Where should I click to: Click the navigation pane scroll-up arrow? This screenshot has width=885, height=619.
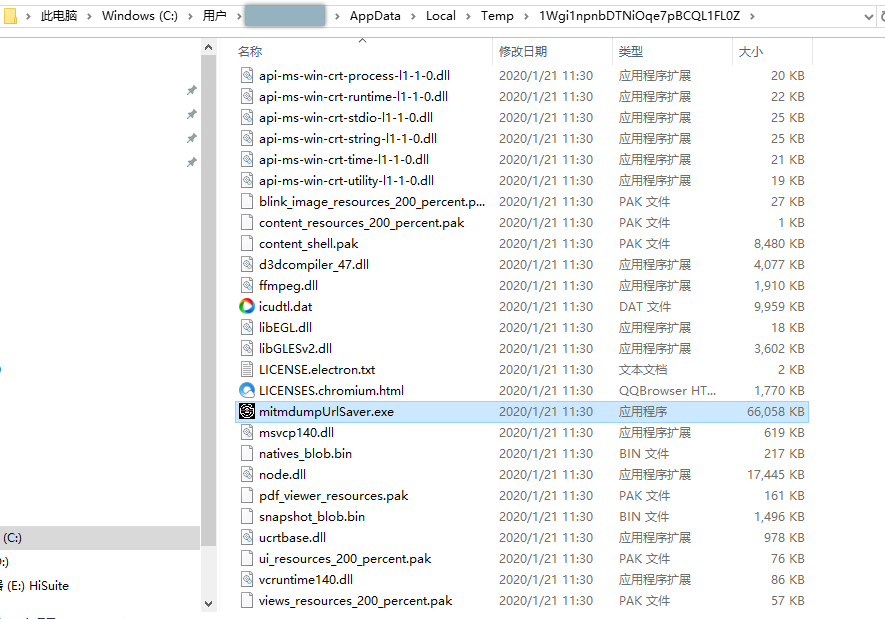(x=208, y=47)
